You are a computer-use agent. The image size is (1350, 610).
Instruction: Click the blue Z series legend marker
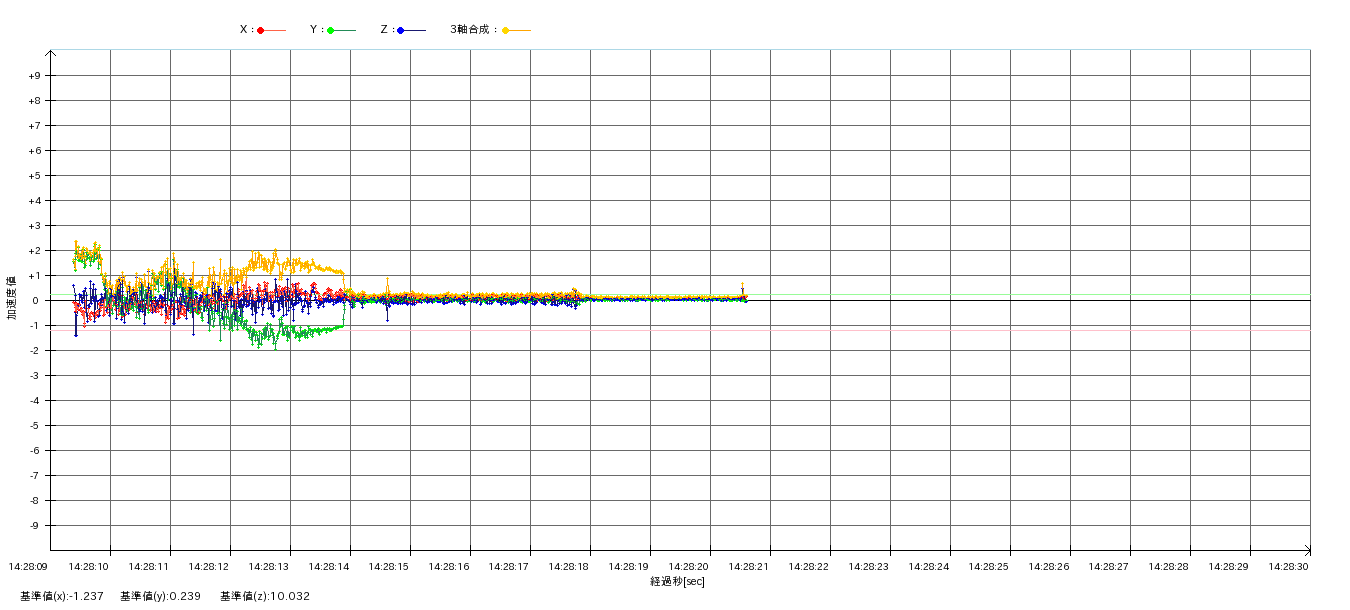(x=401, y=30)
